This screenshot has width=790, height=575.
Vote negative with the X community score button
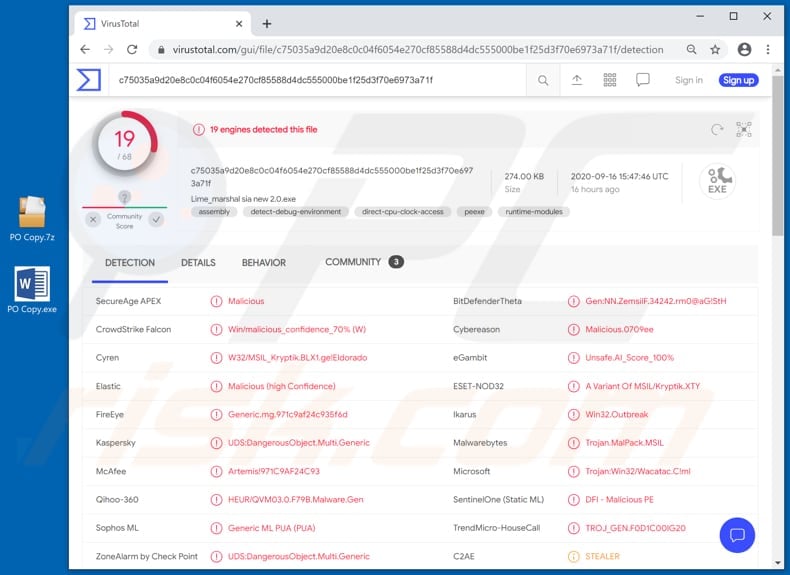coord(93,220)
